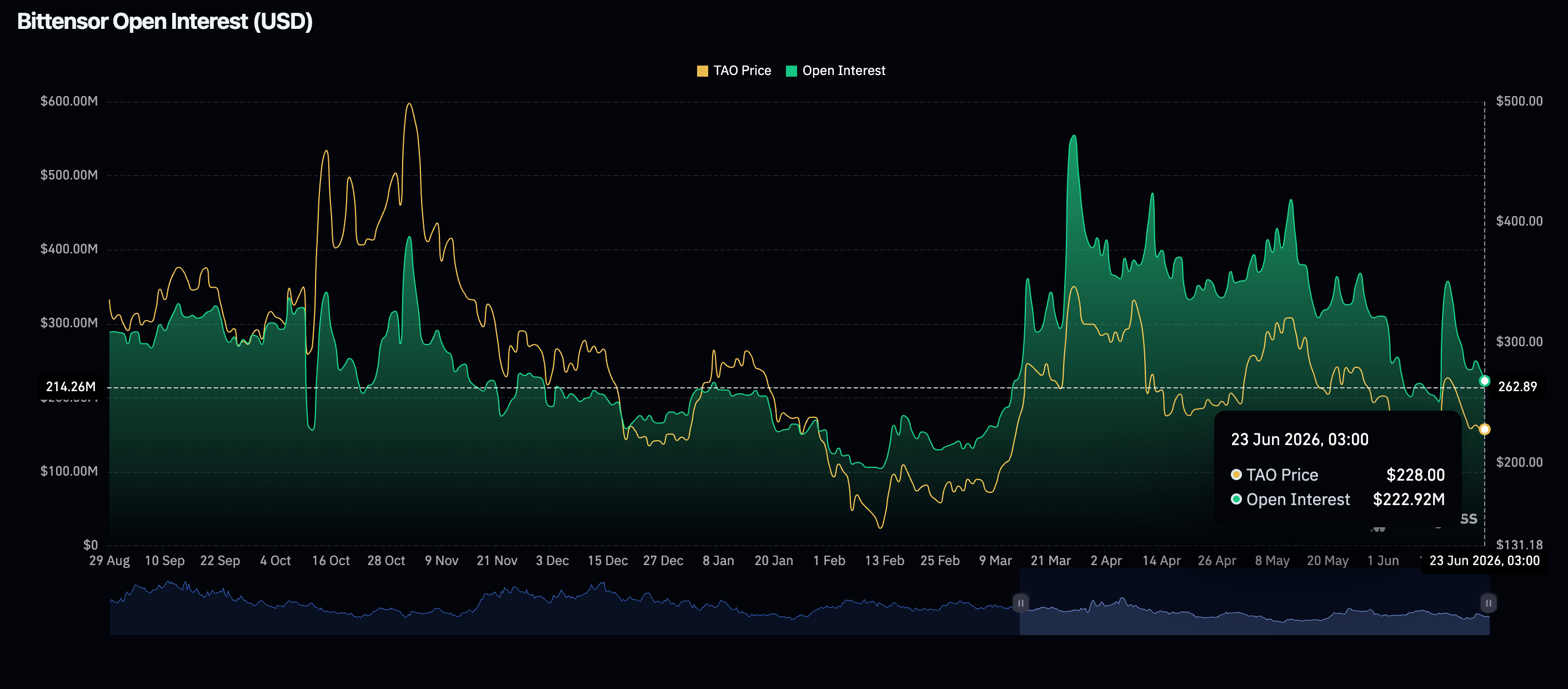1568x689 pixels.
Task: Click the chart title "Bittensor Open Interest (USD)"
Action: [165, 21]
